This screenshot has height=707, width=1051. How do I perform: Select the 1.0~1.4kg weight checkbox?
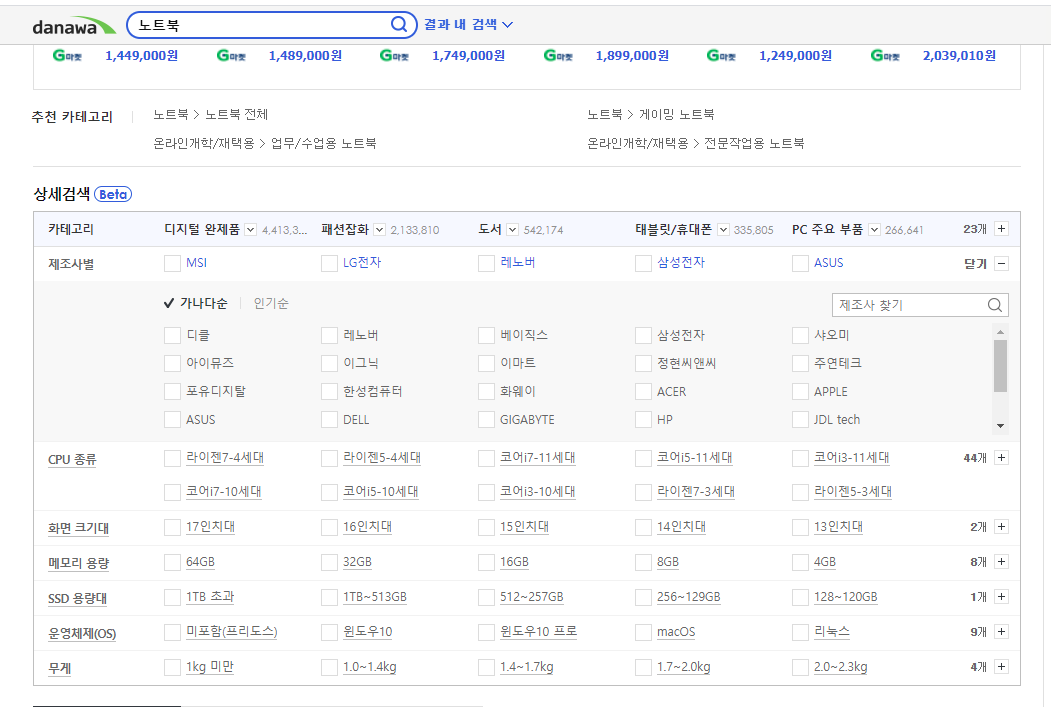point(329,667)
